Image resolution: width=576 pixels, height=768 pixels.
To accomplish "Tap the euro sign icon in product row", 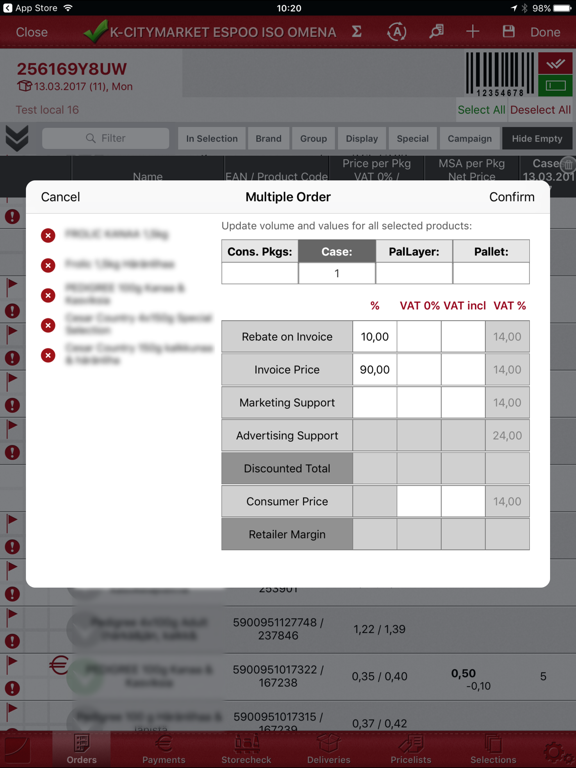I will click(59, 666).
